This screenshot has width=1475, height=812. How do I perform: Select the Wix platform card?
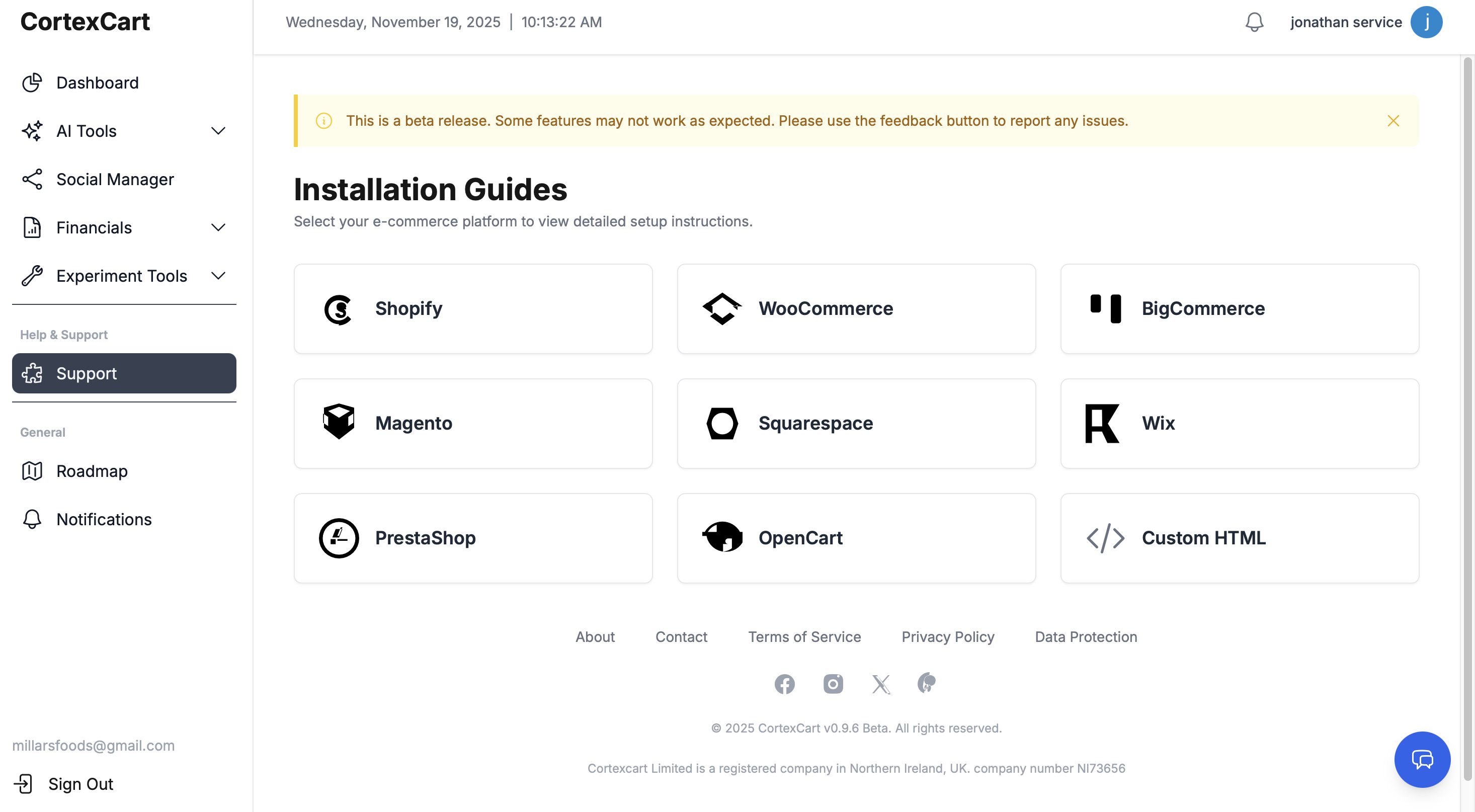click(1240, 423)
